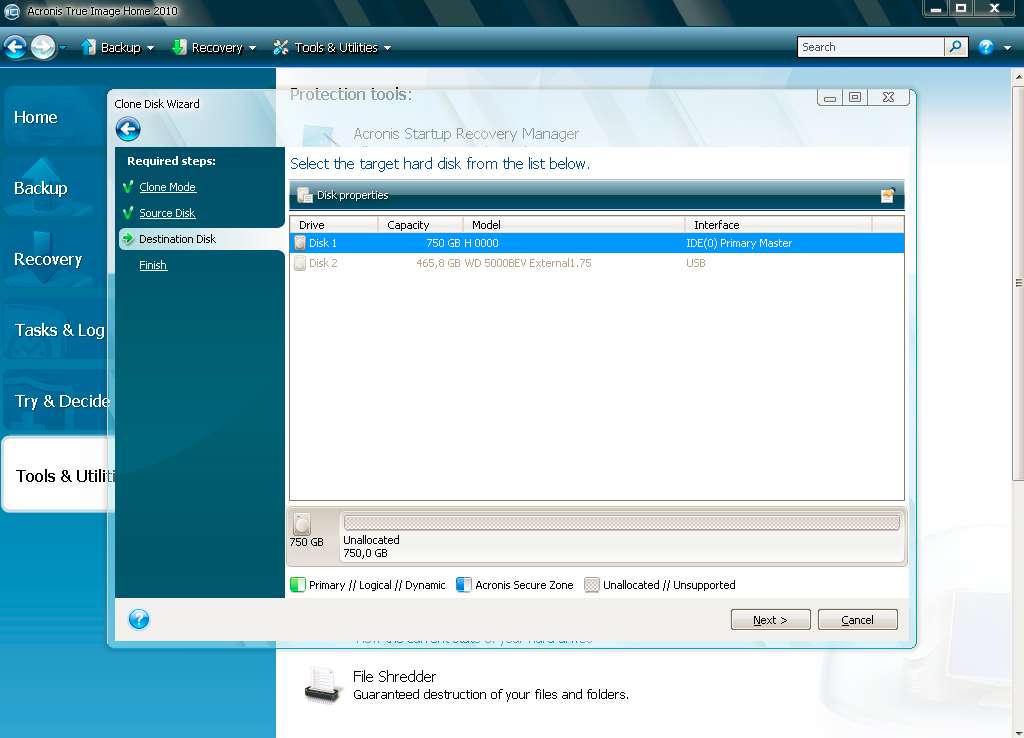Viewport: 1024px width, 738px height.
Task: Click the IDE(0) Primary Master cell
Action: (x=739, y=243)
